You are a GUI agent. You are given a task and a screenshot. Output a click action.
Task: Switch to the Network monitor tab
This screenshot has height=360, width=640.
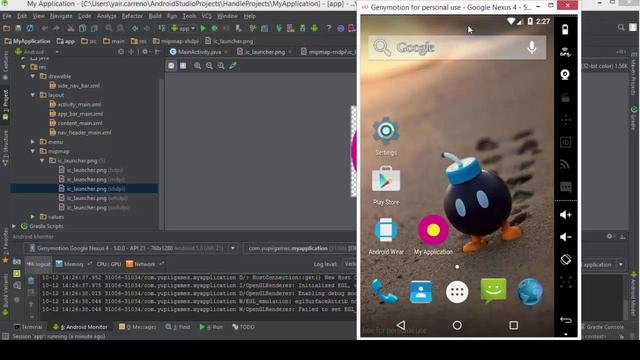click(x=144, y=264)
